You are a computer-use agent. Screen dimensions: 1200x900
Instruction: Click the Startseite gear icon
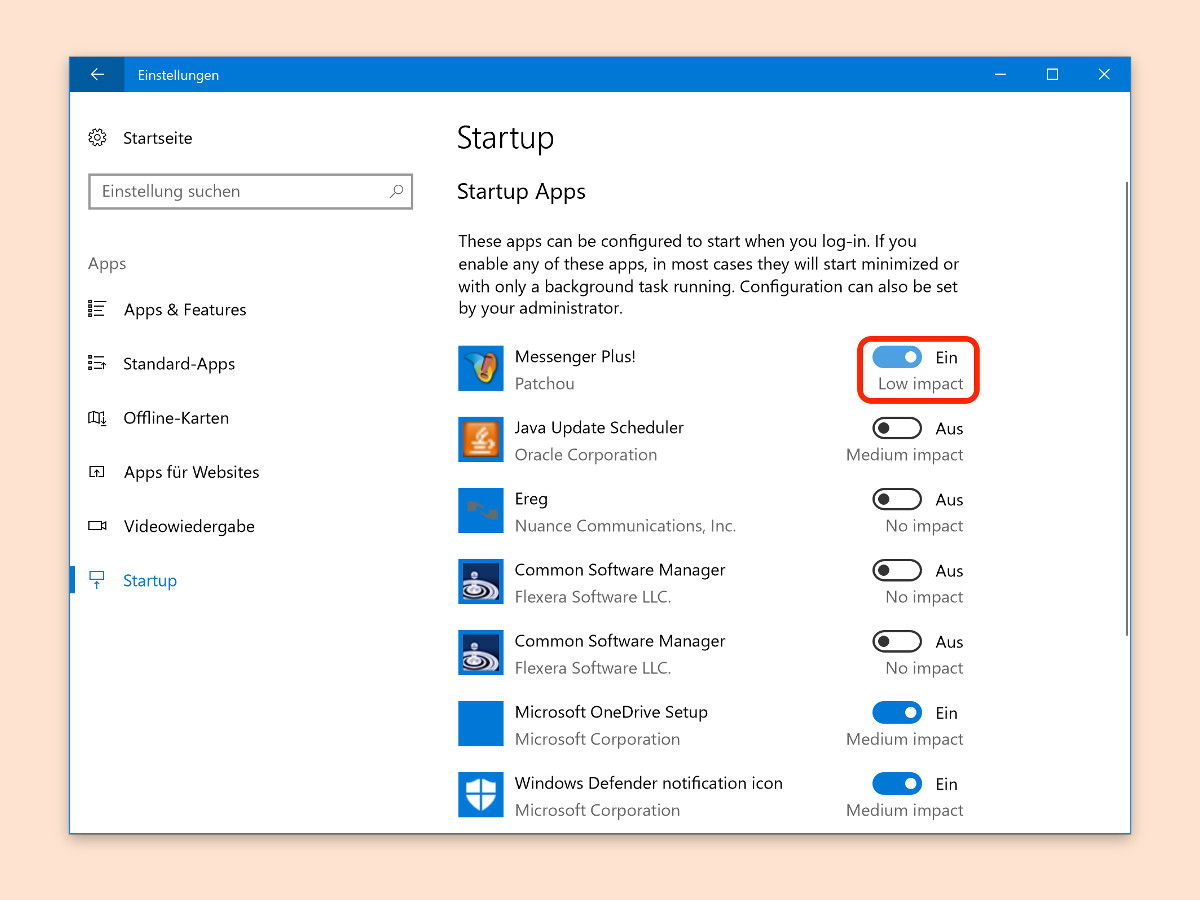97,138
